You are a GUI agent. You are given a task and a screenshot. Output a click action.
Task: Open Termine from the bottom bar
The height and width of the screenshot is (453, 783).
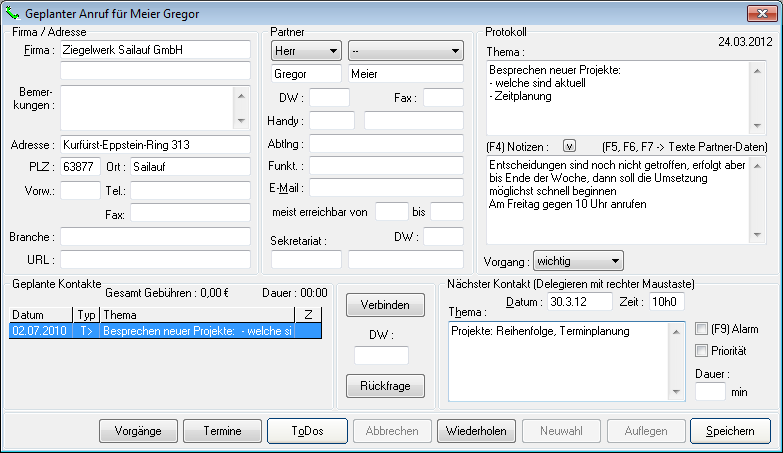tap(222, 431)
